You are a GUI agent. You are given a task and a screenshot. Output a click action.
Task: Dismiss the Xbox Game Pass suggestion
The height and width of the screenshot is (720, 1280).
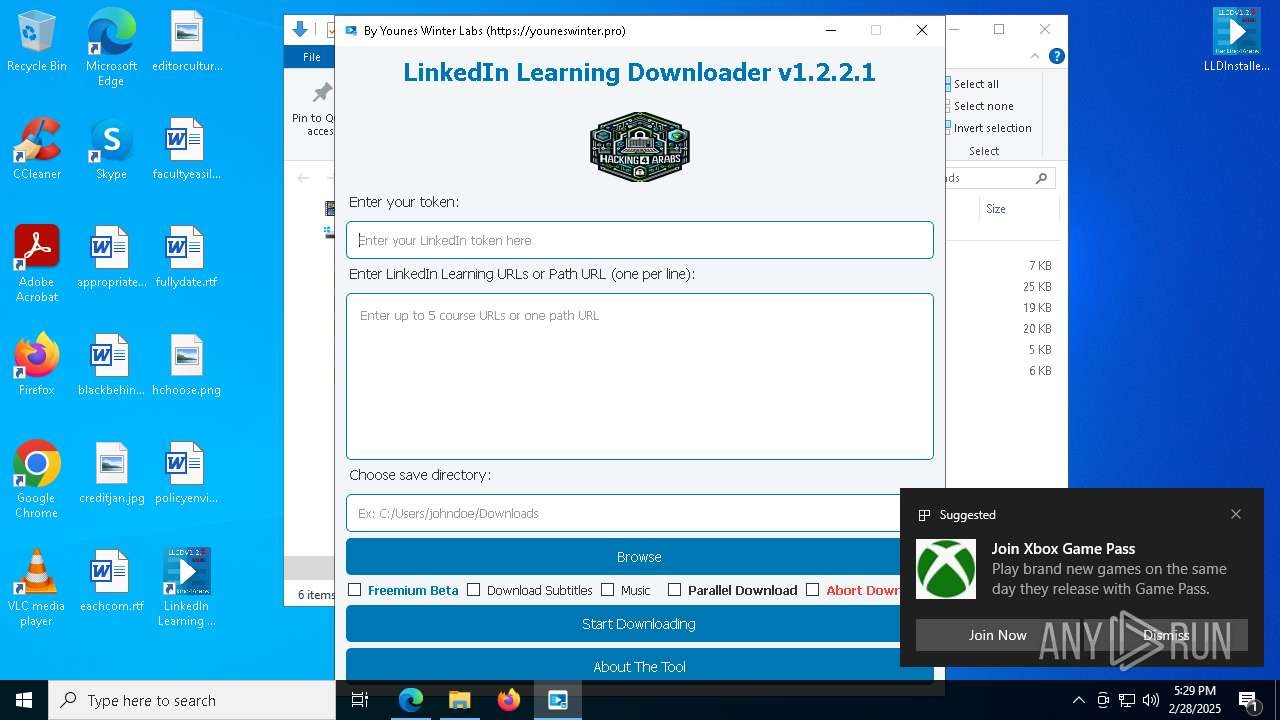[1166, 635]
